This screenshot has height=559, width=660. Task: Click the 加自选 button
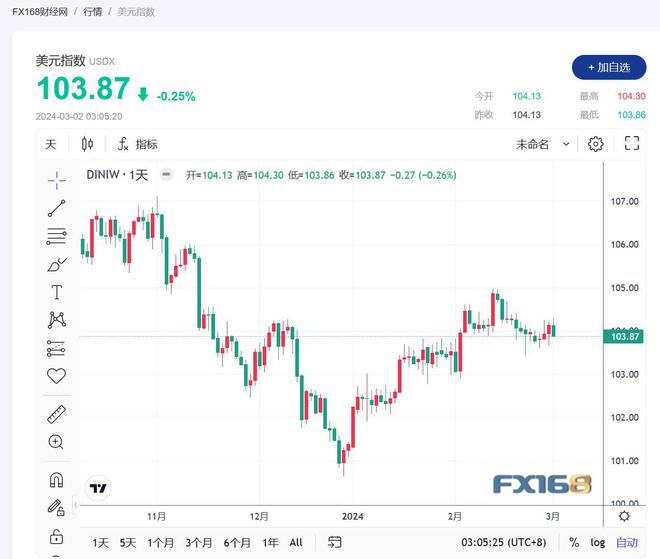(609, 67)
